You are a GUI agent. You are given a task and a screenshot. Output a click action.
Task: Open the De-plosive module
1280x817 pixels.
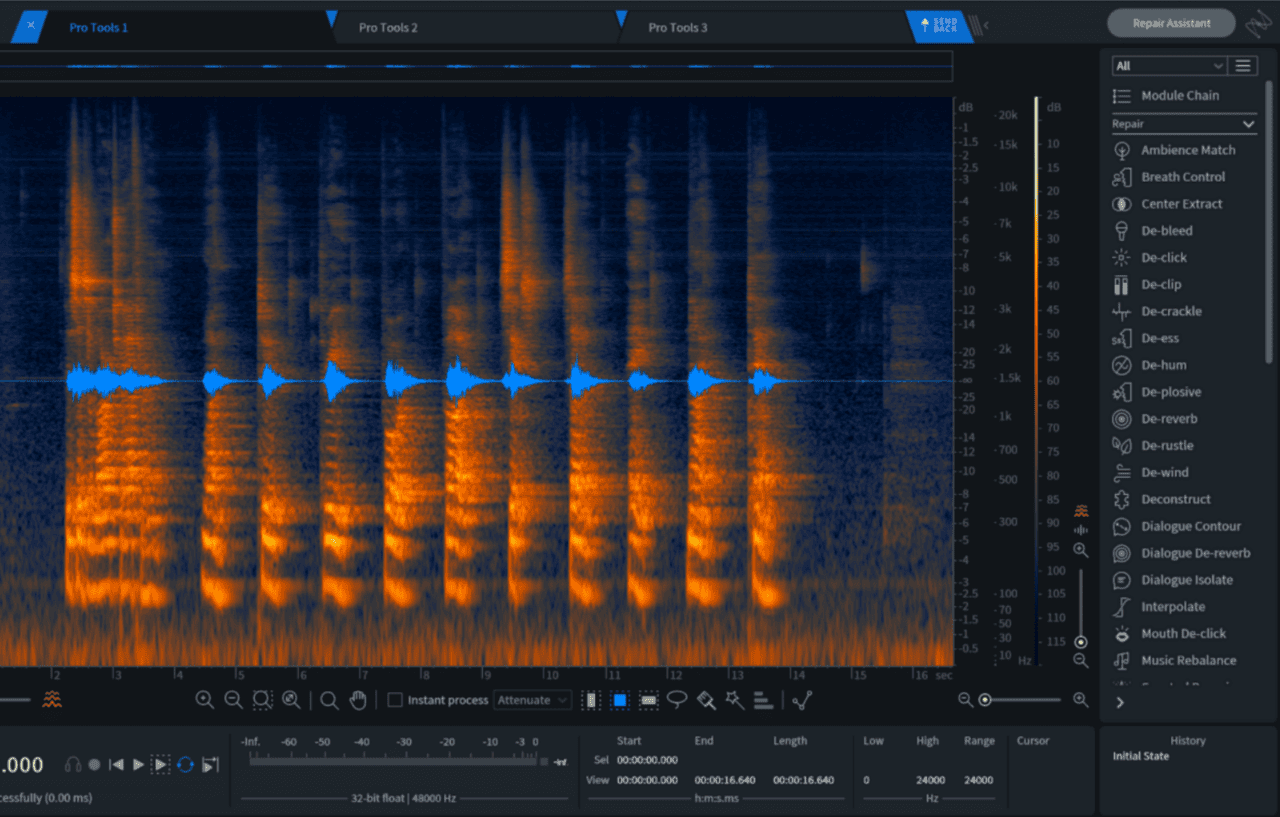1157,393
